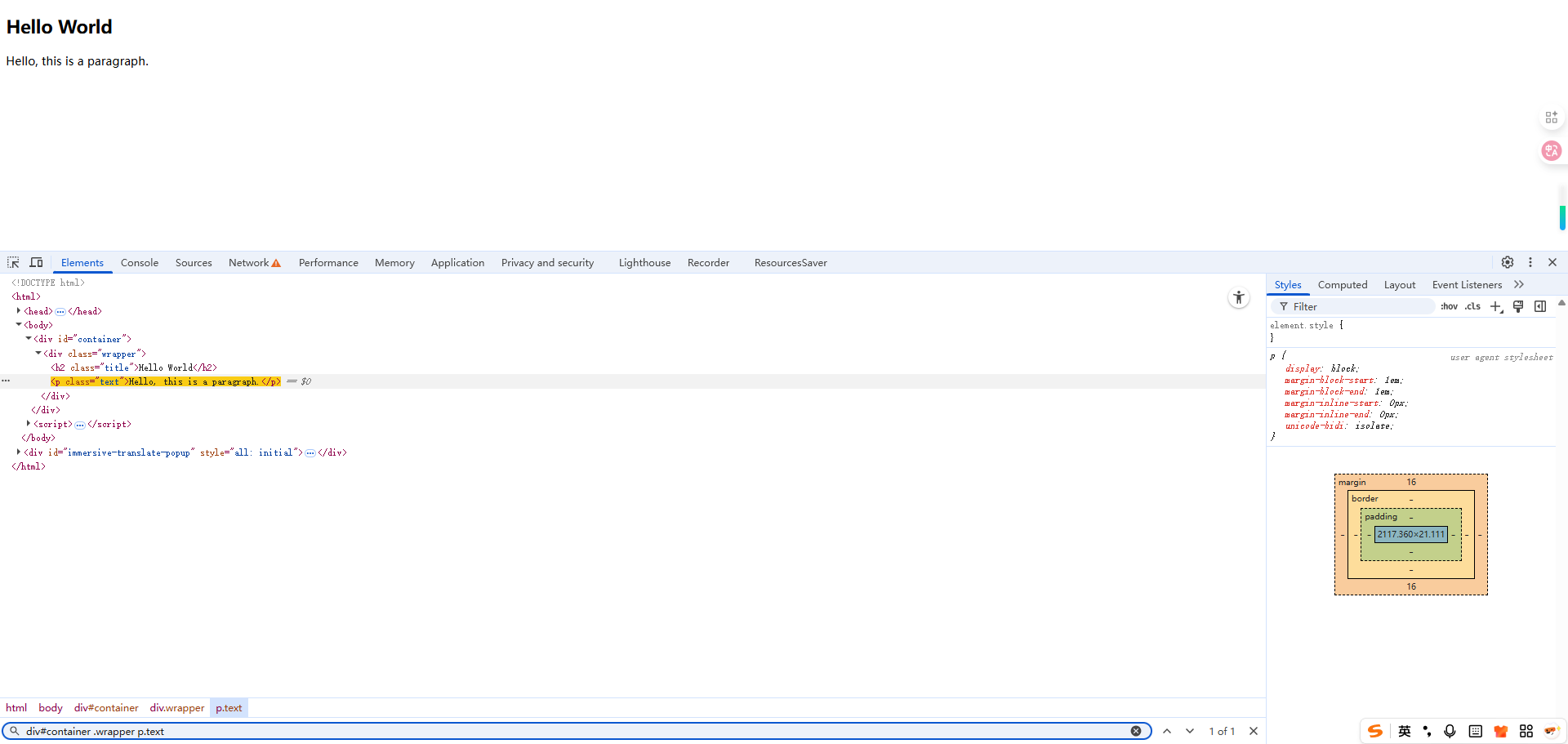Image resolution: width=1568 pixels, height=744 pixels.
Task: Open the Performance tab
Action: 328,262
